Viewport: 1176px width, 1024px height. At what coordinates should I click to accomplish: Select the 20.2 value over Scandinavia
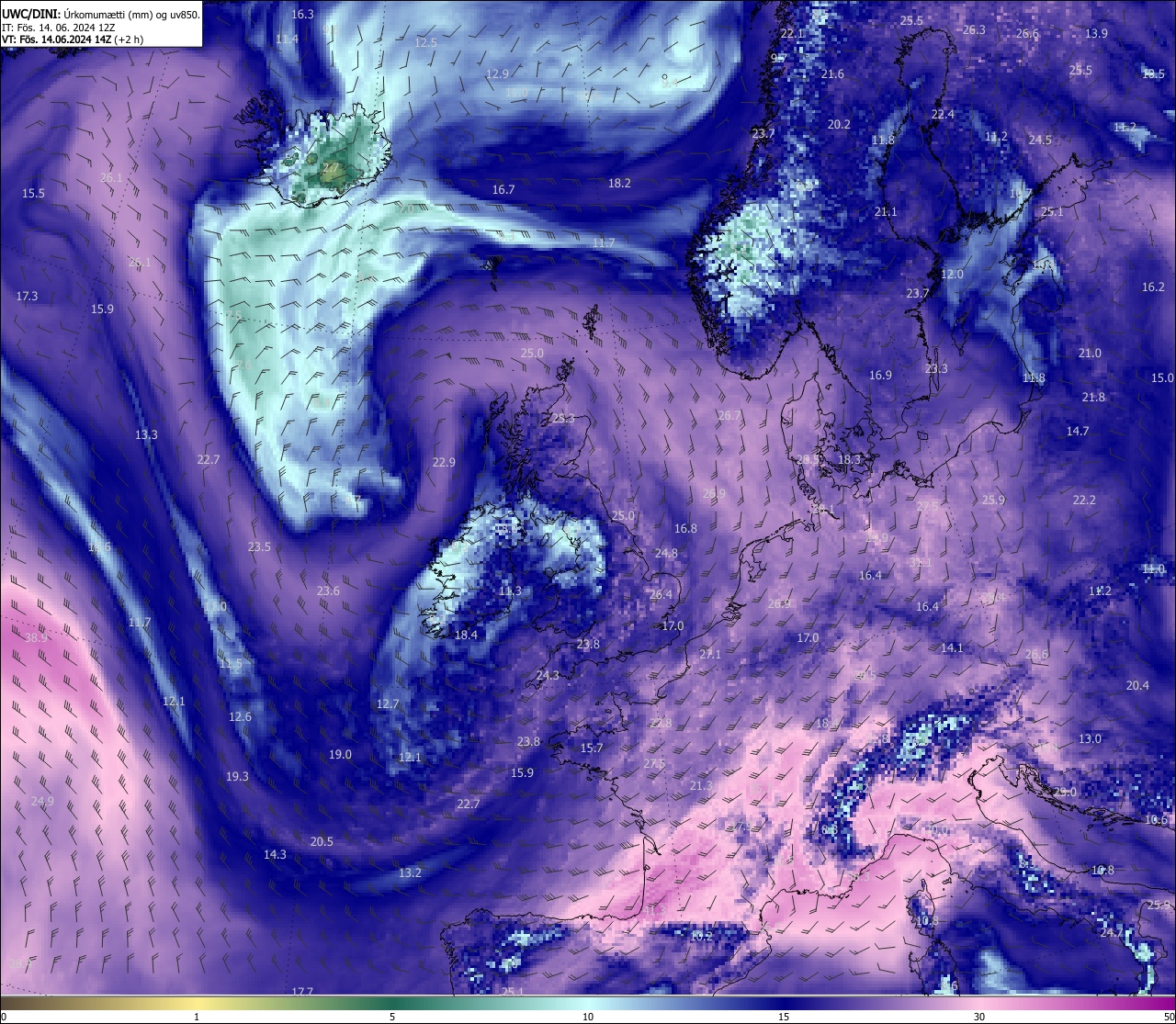pyautogui.click(x=839, y=125)
